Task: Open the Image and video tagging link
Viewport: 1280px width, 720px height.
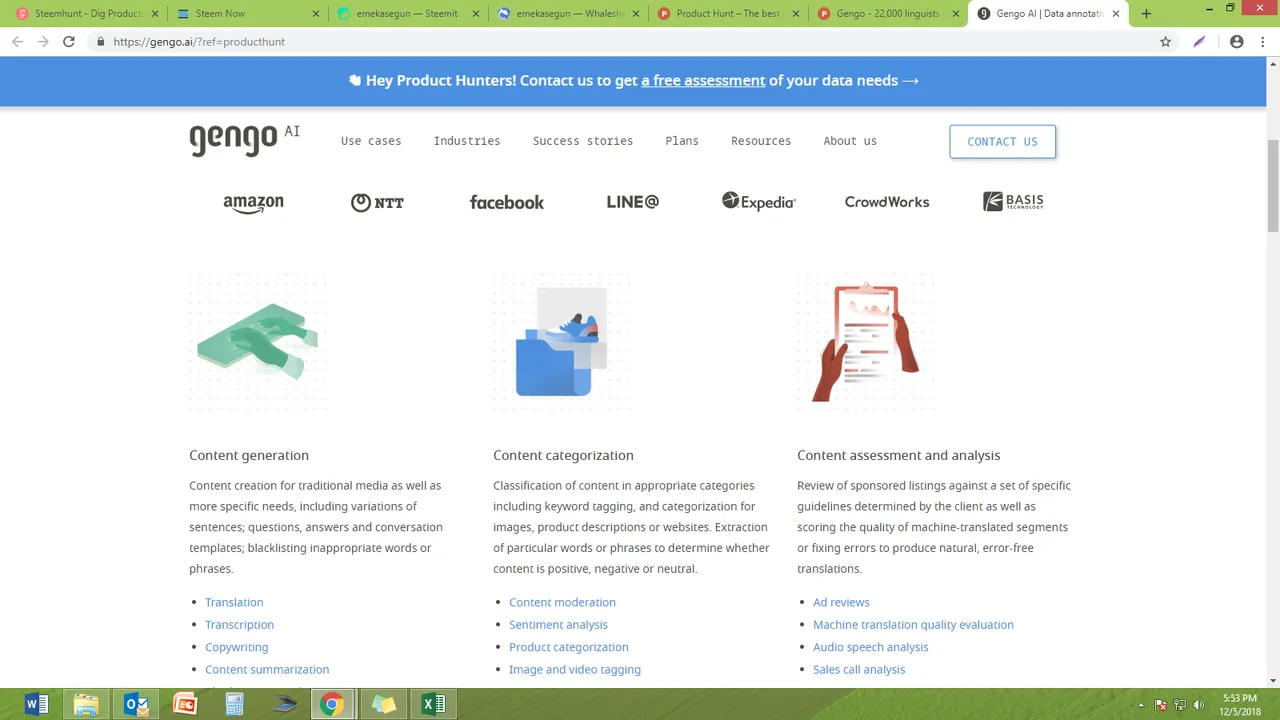Action: (x=575, y=670)
